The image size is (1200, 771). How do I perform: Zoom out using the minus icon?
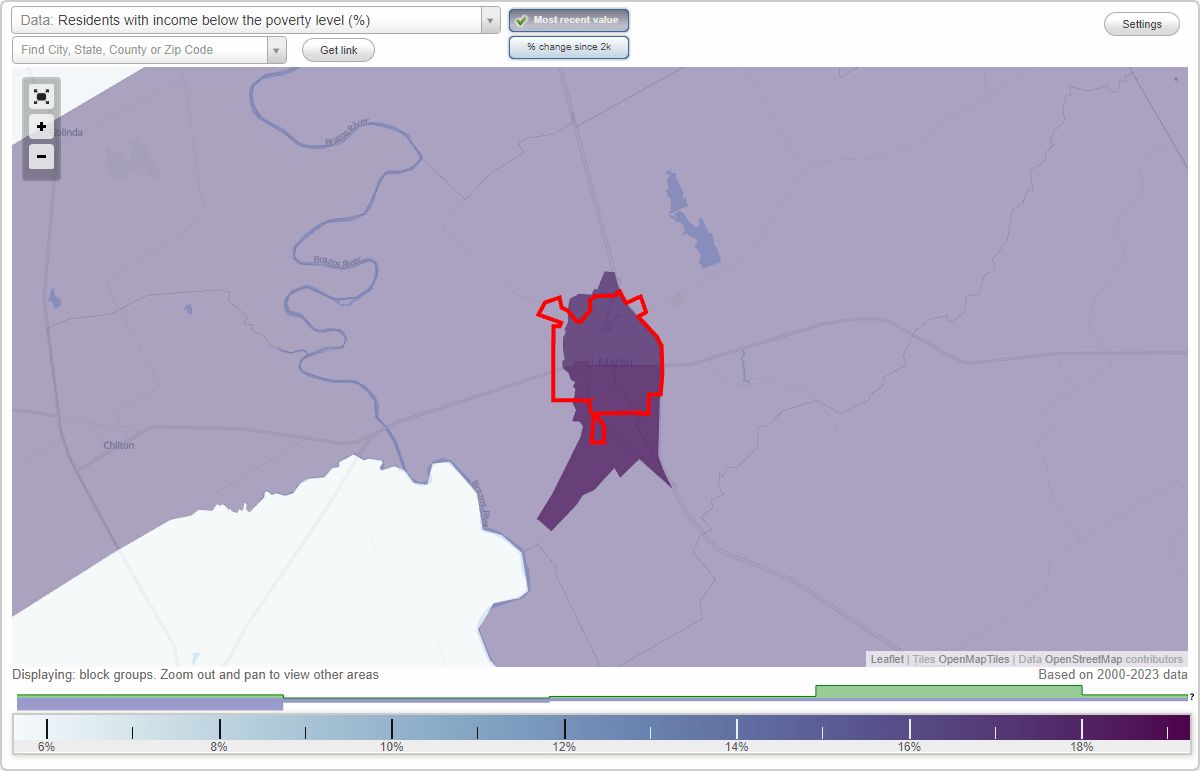[x=41, y=157]
